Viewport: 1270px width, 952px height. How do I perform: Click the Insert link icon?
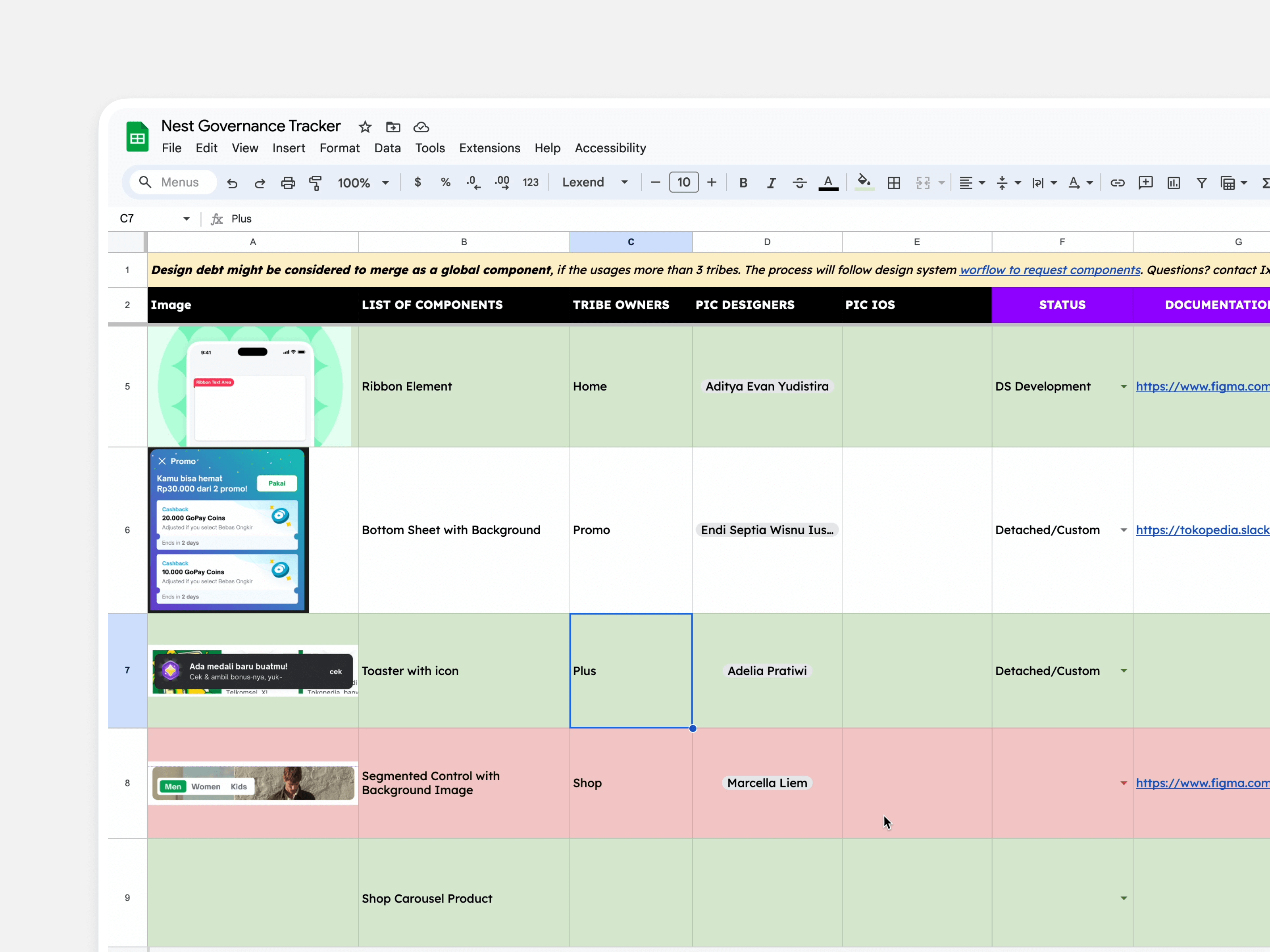point(1117,182)
